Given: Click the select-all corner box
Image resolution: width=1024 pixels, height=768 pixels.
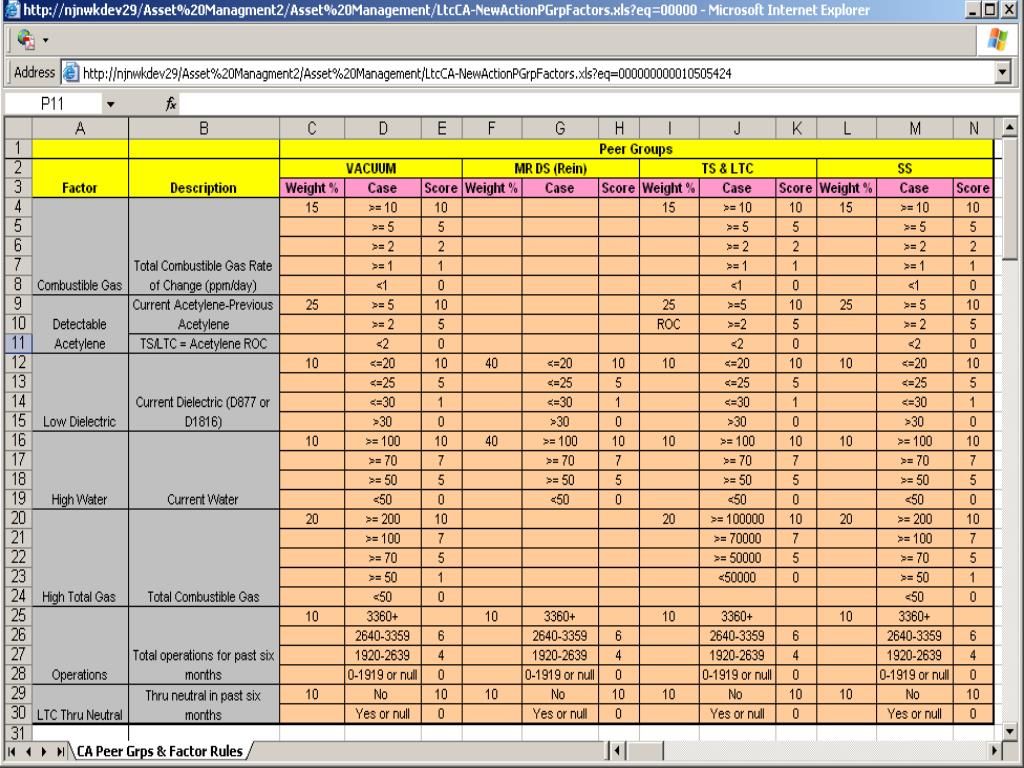Looking at the screenshot, I should [x=18, y=129].
